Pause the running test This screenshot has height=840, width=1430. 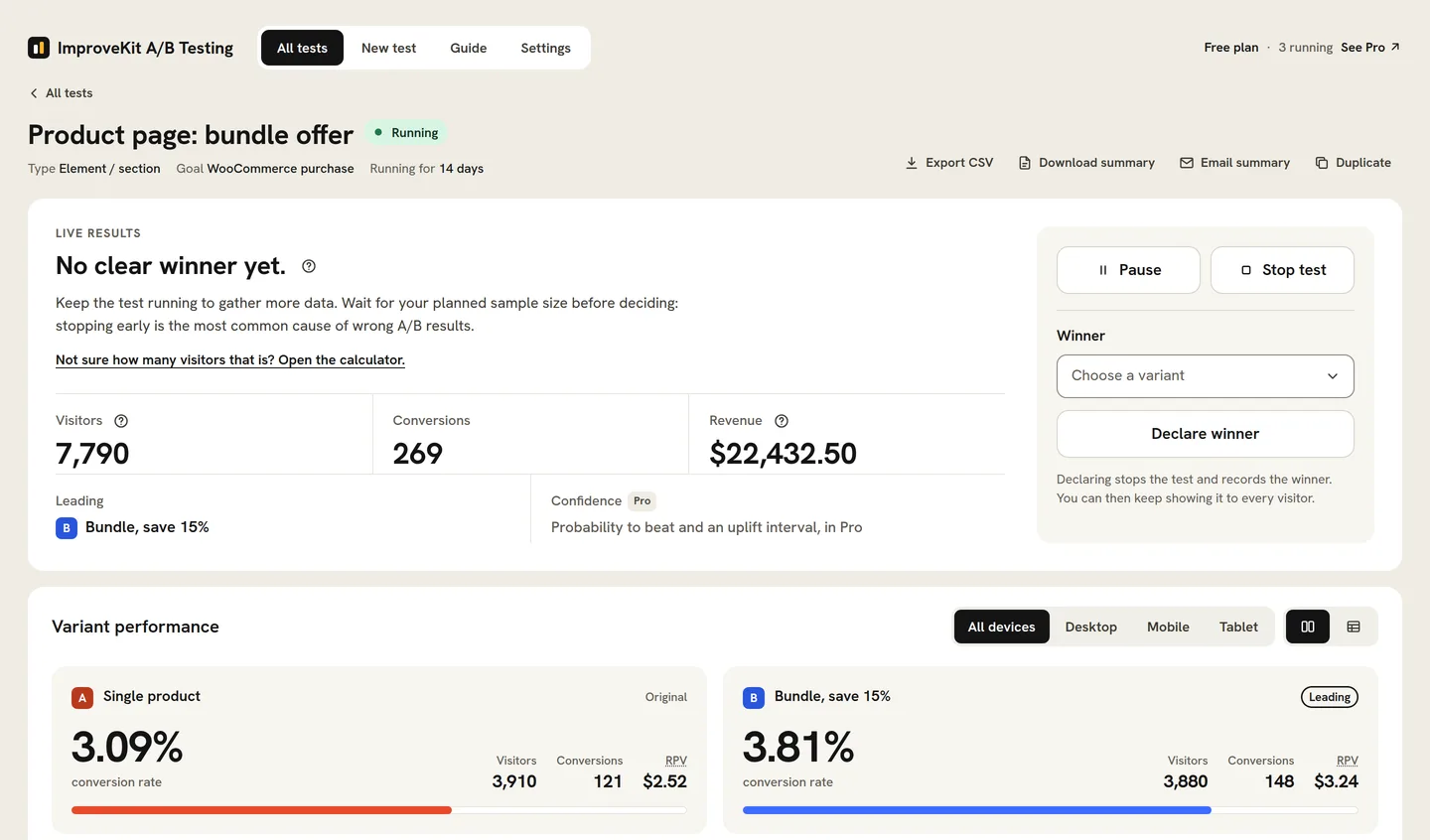tap(1128, 270)
